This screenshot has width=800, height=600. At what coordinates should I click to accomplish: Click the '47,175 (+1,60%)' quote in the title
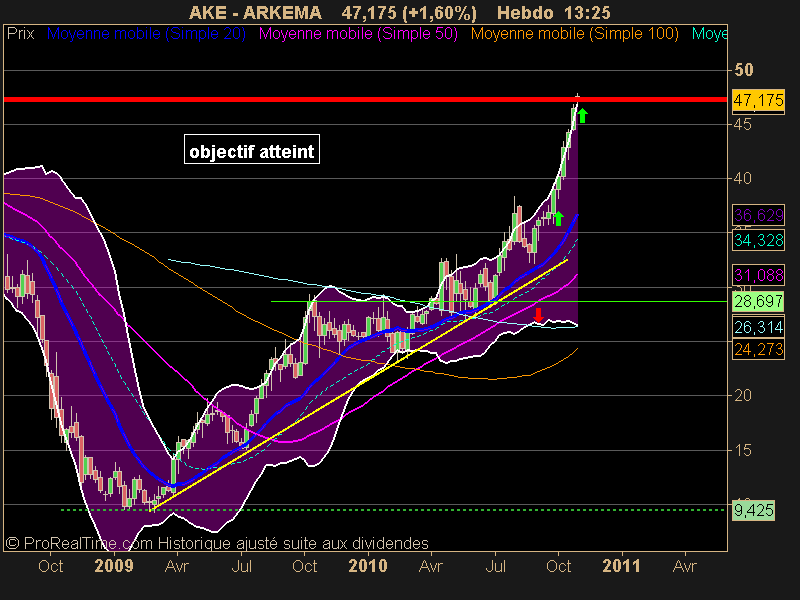point(409,12)
